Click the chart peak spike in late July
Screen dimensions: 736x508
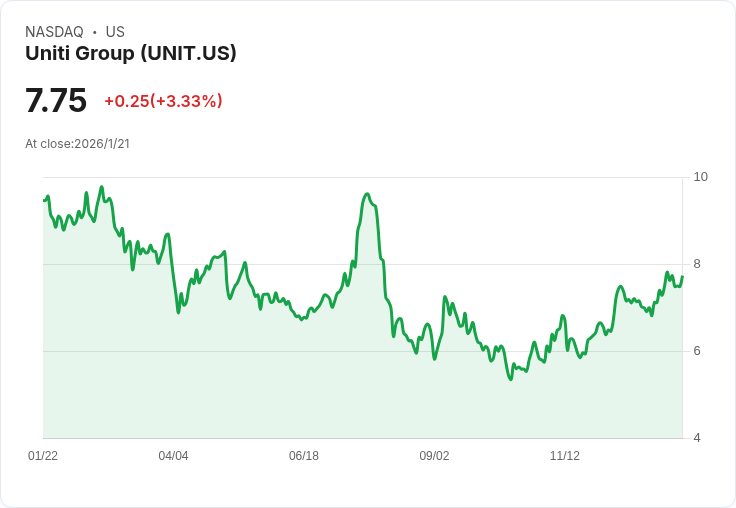pyautogui.click(x=367, y=194)
